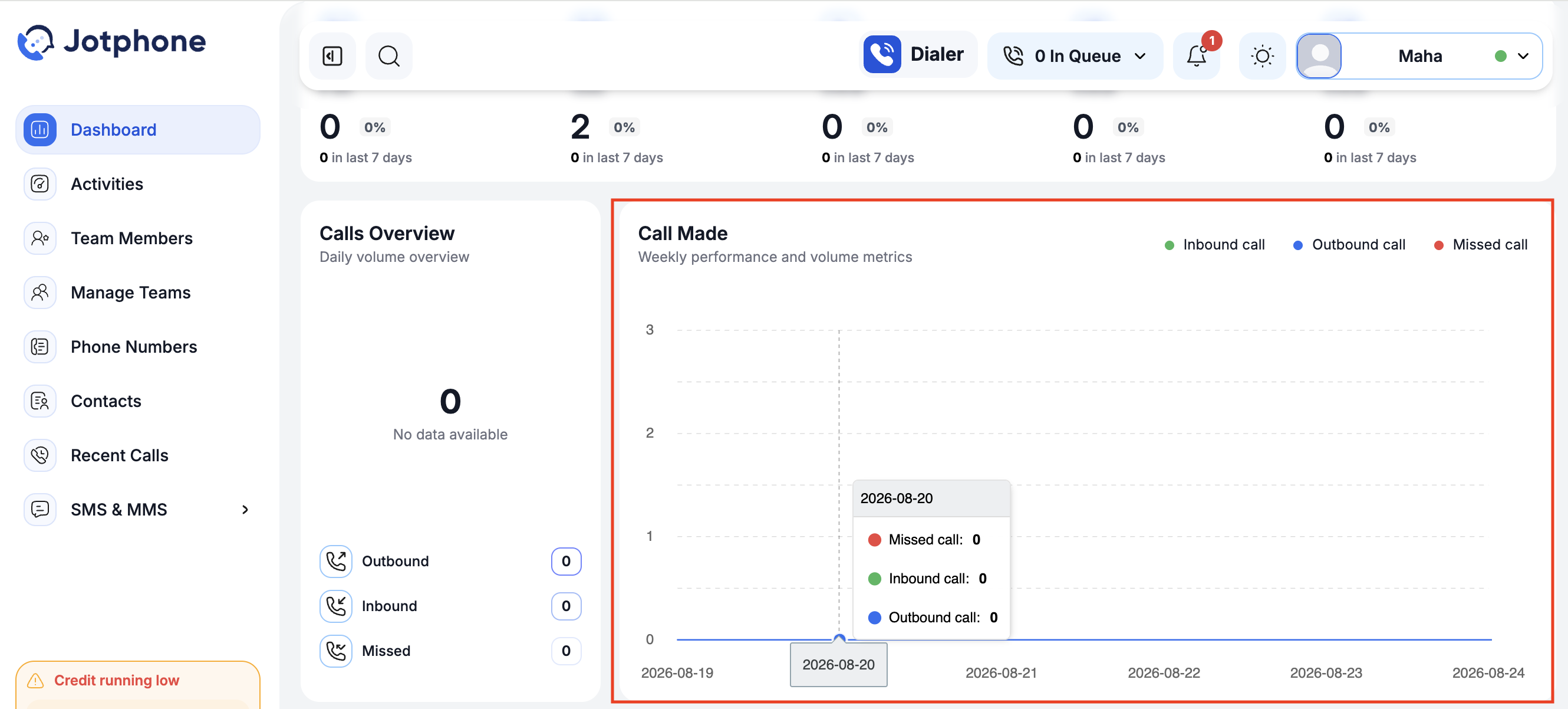Expand the 0 In Queue dropdown
This screenshot has height=709, width=1568.
tap(1075, 56)
